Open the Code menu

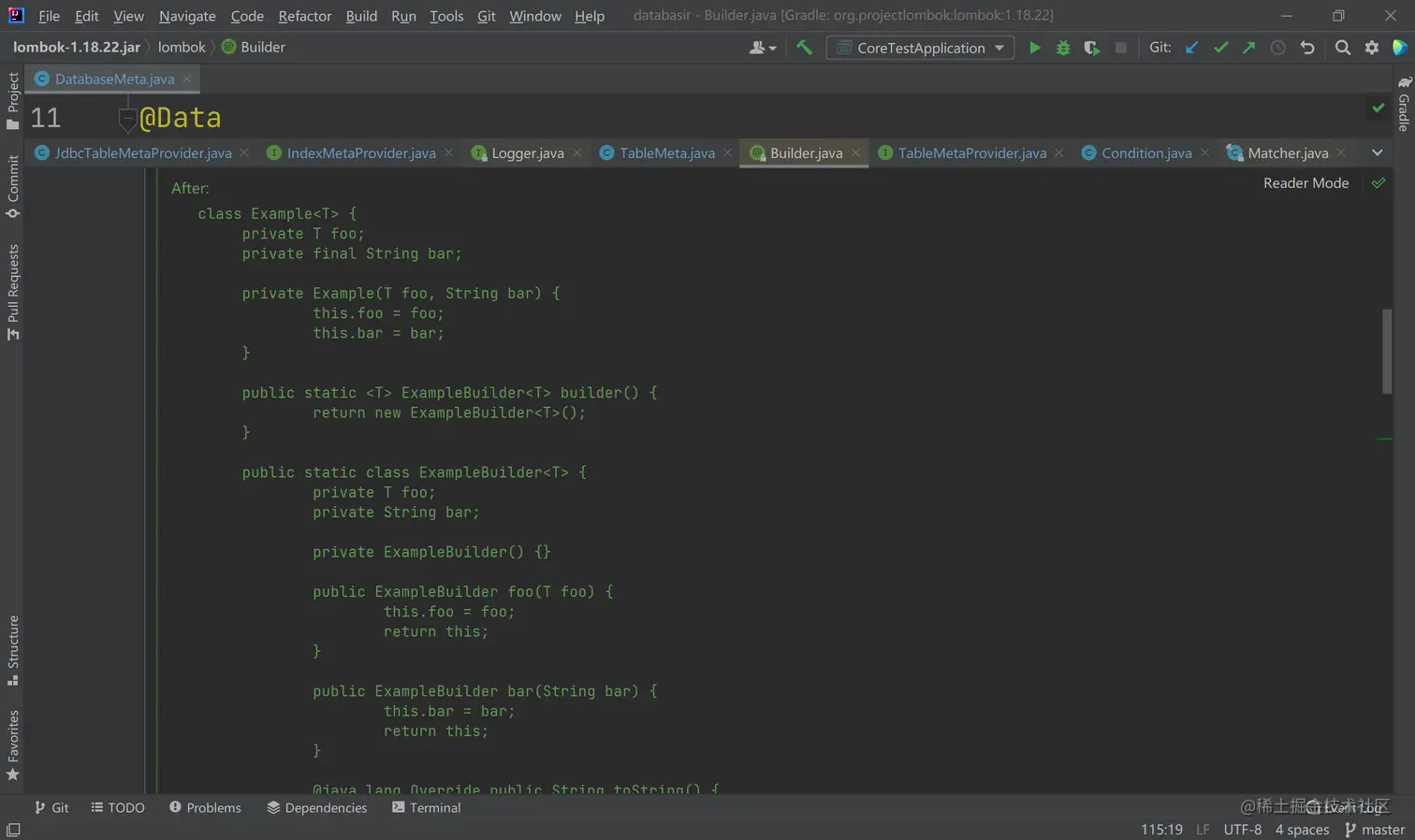(247, 16)
